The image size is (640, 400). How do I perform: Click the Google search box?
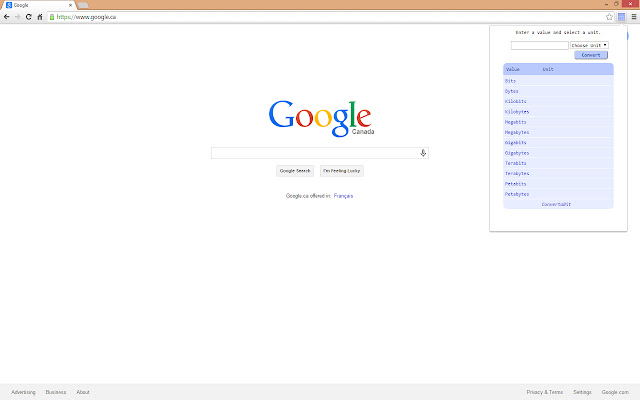[320, 153]
